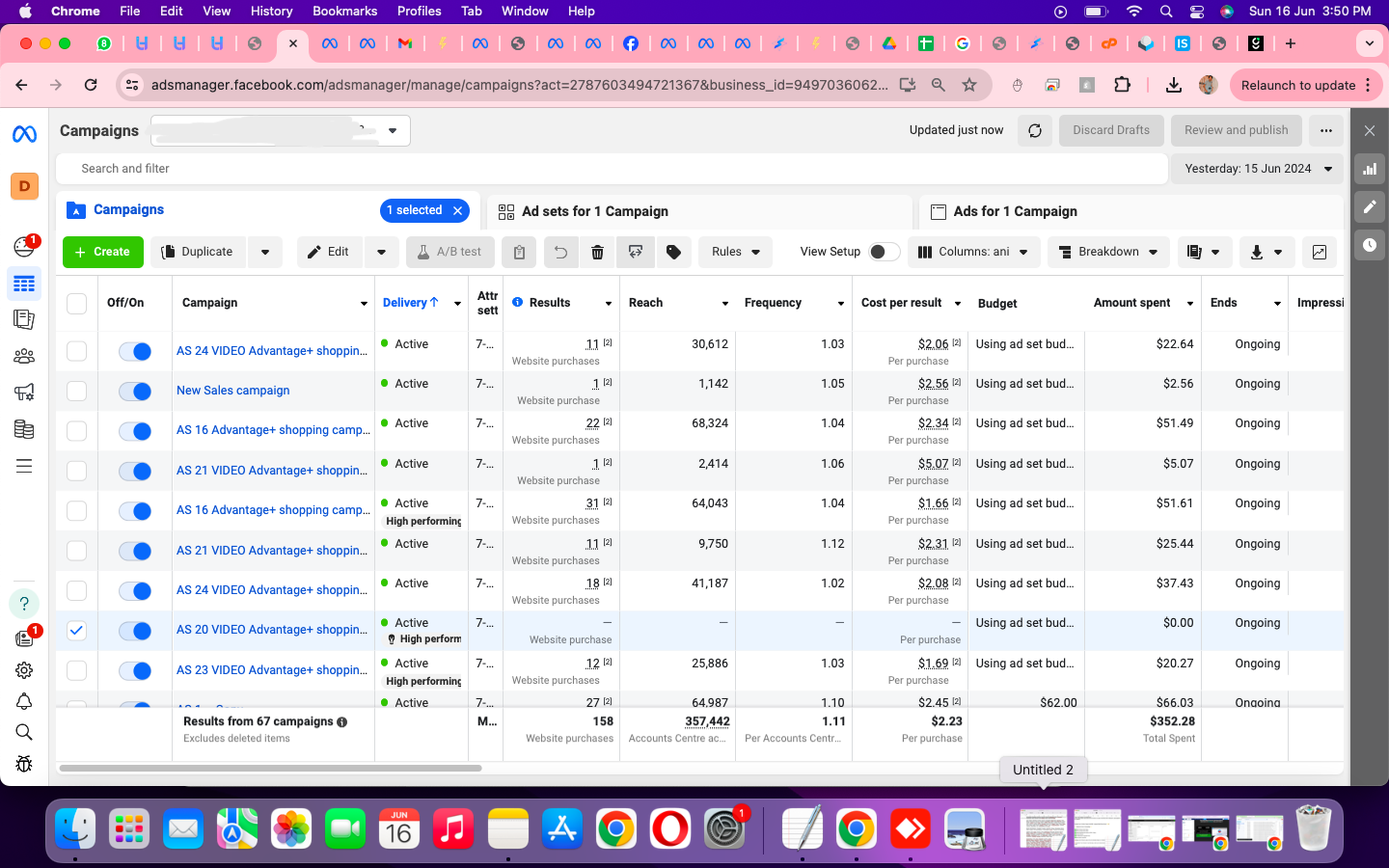Open the New Sales campaign link
This screenshot has height=868, width=1389.
point(232,391)
